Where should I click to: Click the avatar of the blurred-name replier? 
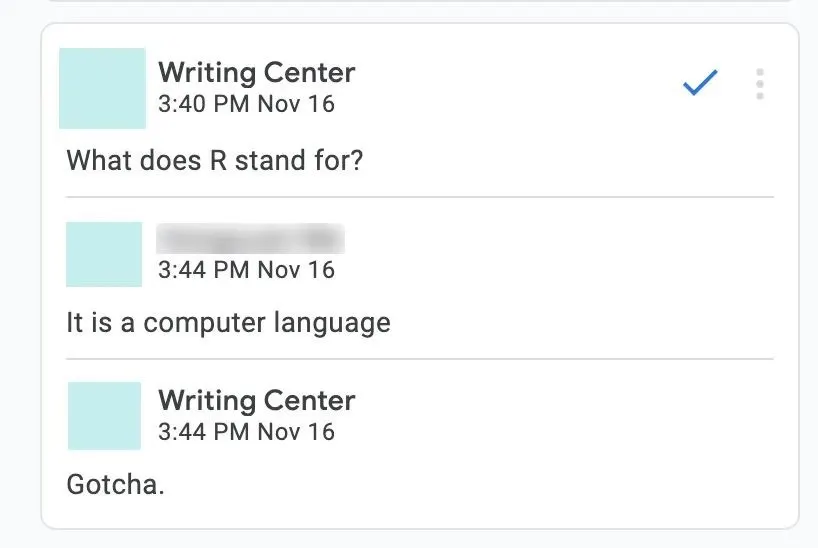click(104, 254)
